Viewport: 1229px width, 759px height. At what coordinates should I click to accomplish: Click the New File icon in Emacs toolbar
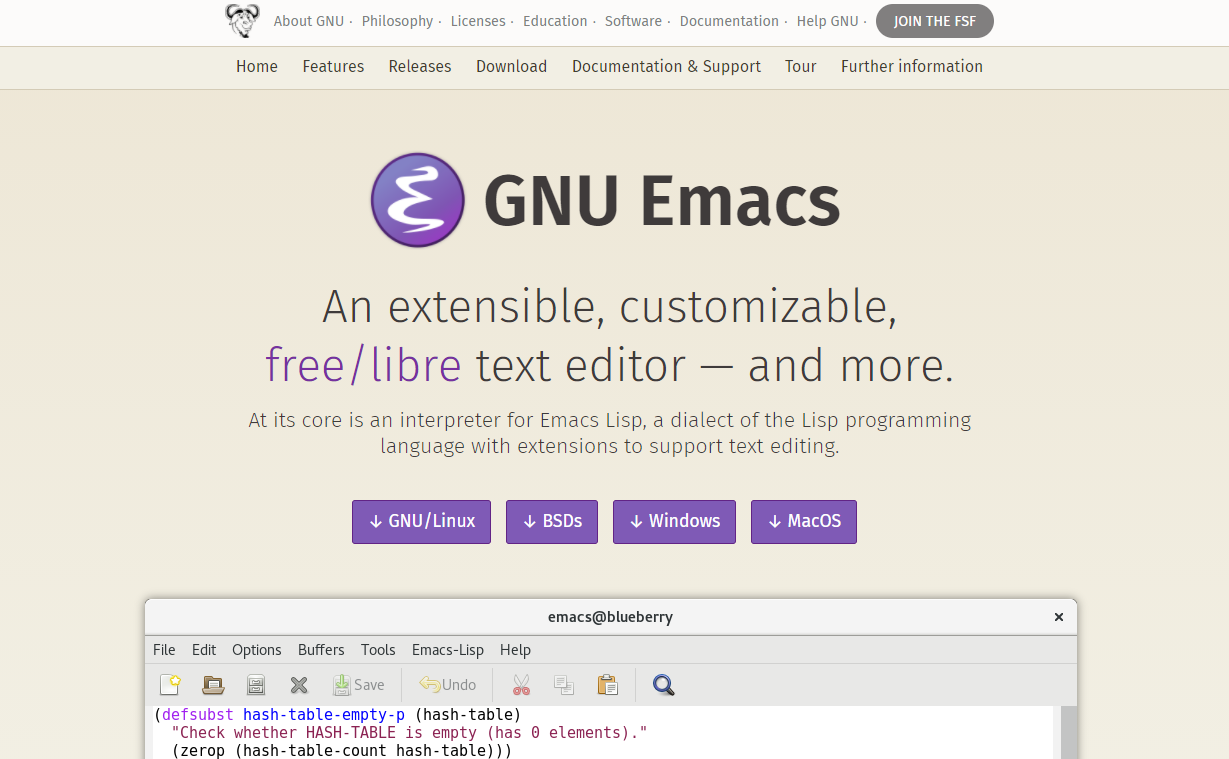tap(170, 685)
